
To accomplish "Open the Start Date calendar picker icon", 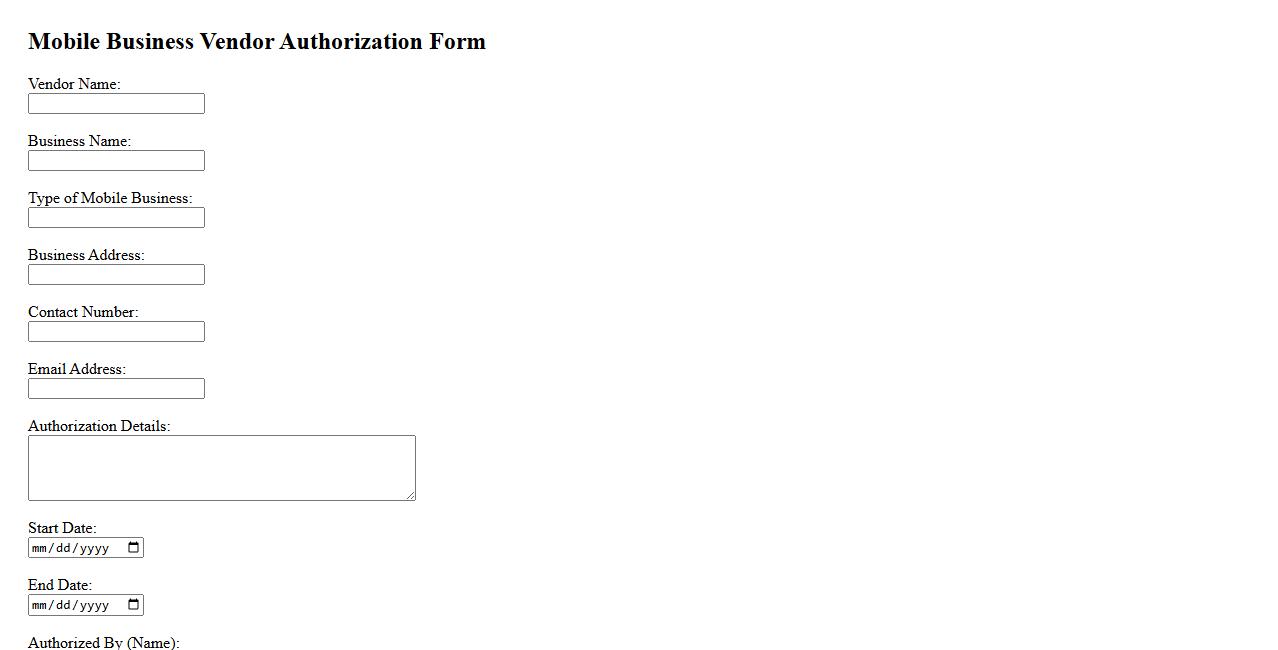I will pos(134,547).
